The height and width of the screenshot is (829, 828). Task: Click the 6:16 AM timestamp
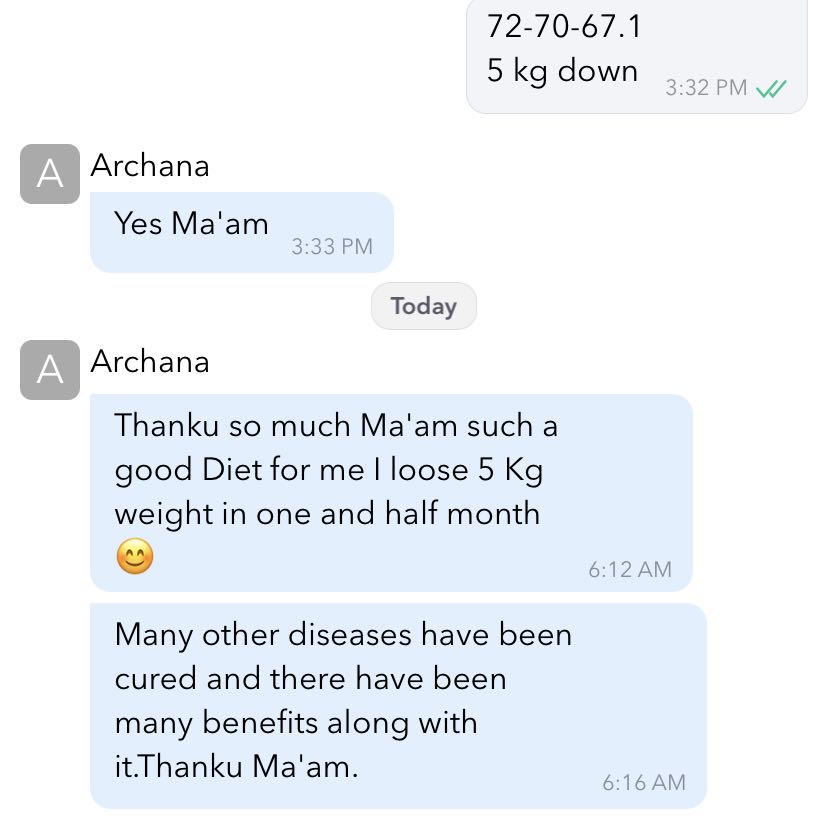tap(643, 783)
